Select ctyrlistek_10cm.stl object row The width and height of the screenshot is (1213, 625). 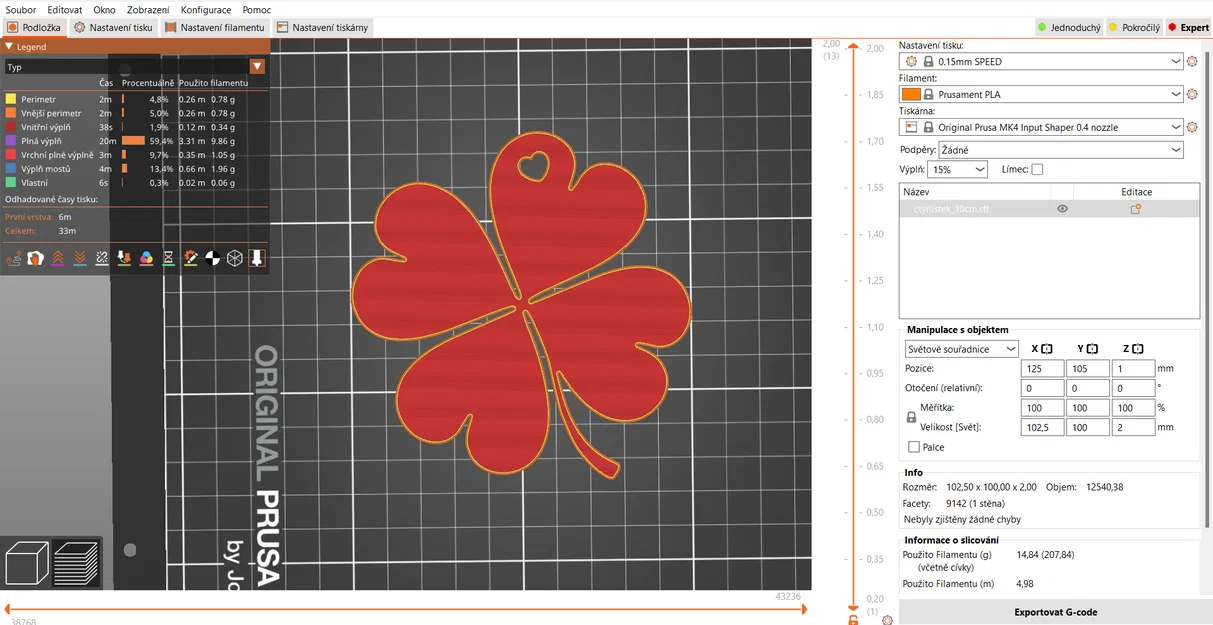tap(1049, 209)
